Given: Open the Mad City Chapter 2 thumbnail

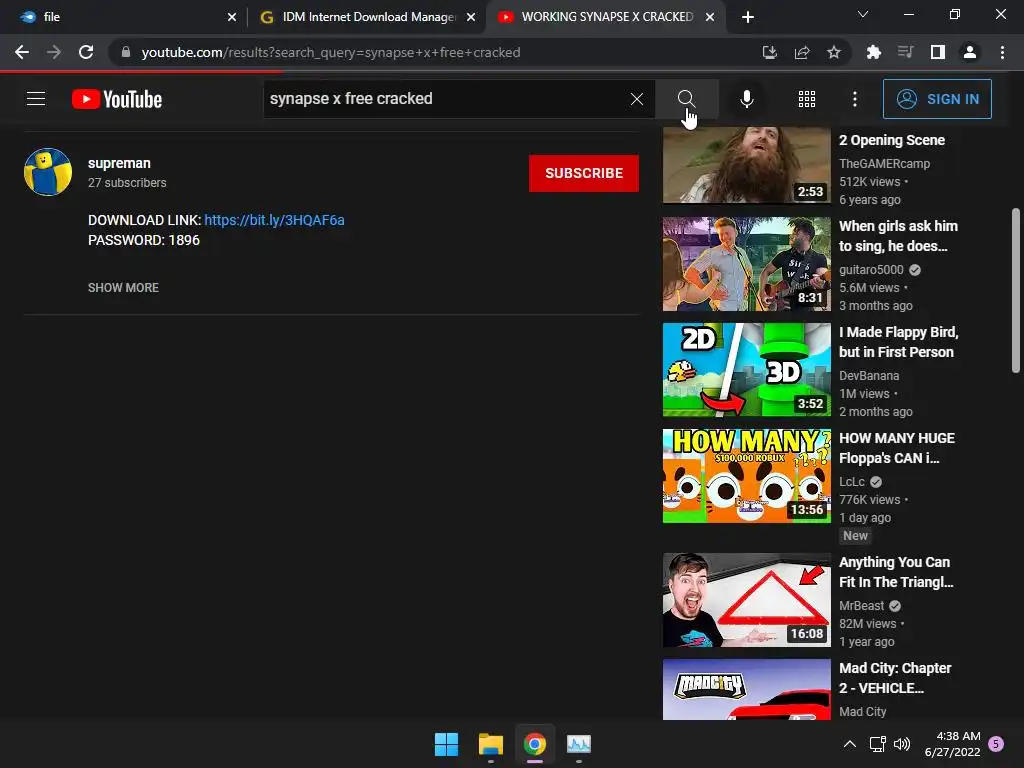Looking at the screenshot, I should pyautogui.click(x=746, y=690).
